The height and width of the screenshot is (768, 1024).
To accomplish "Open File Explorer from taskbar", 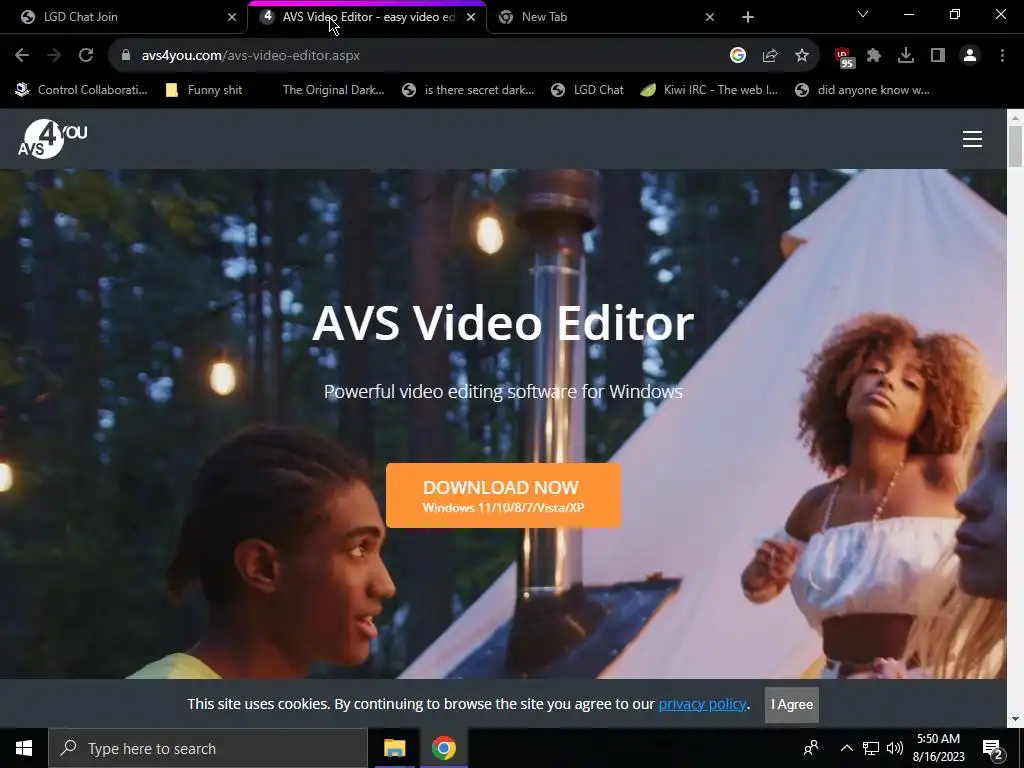I will click(x=394, y=748).
